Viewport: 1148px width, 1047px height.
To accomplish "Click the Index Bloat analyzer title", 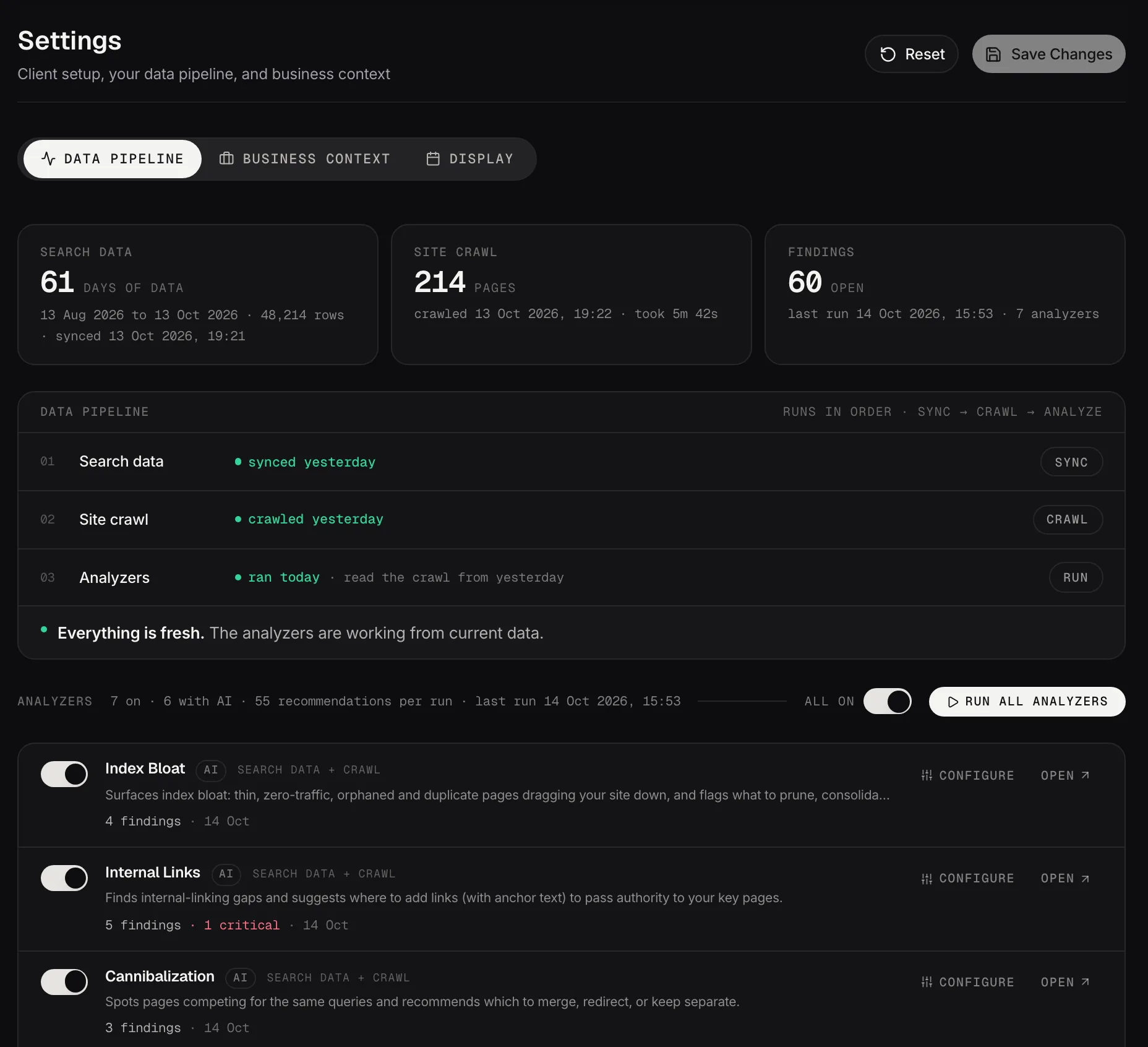I will [145, 769].
